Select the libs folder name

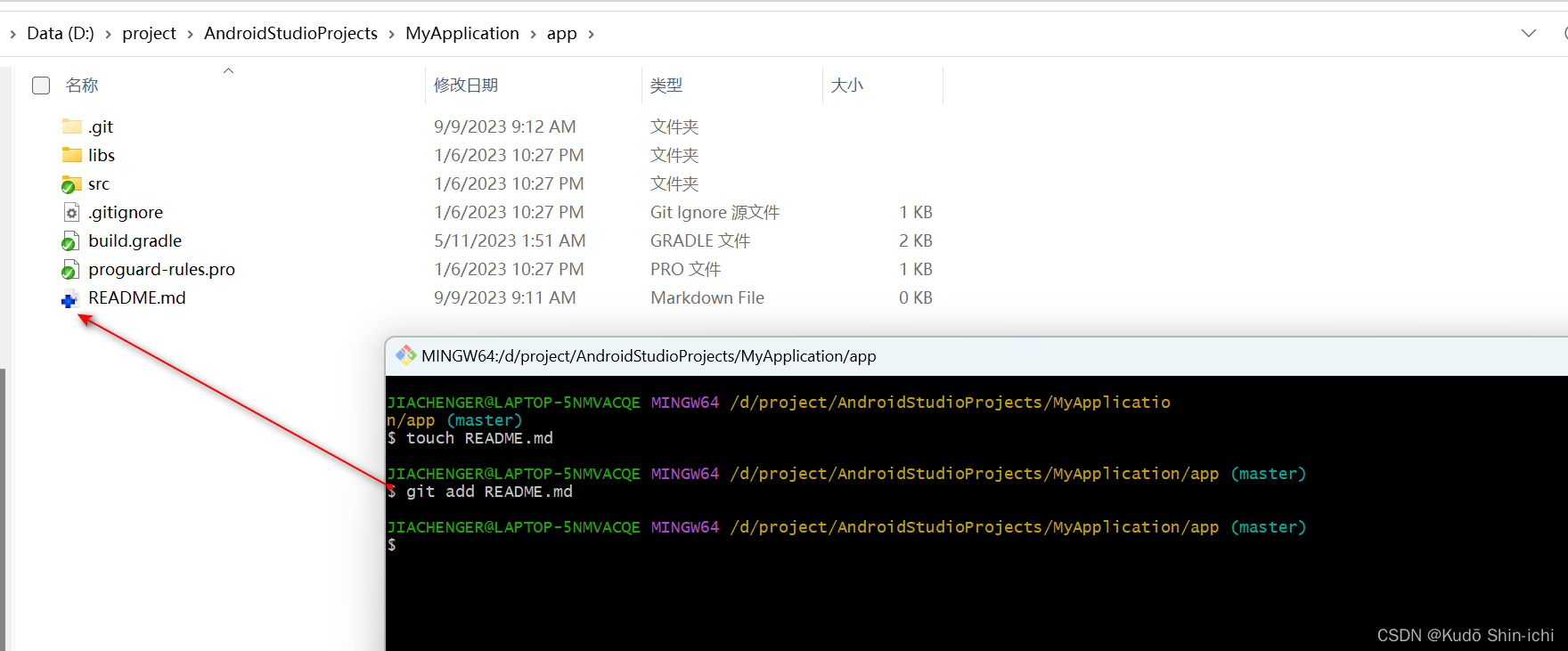pyautogui.click(x=102, y=155)
